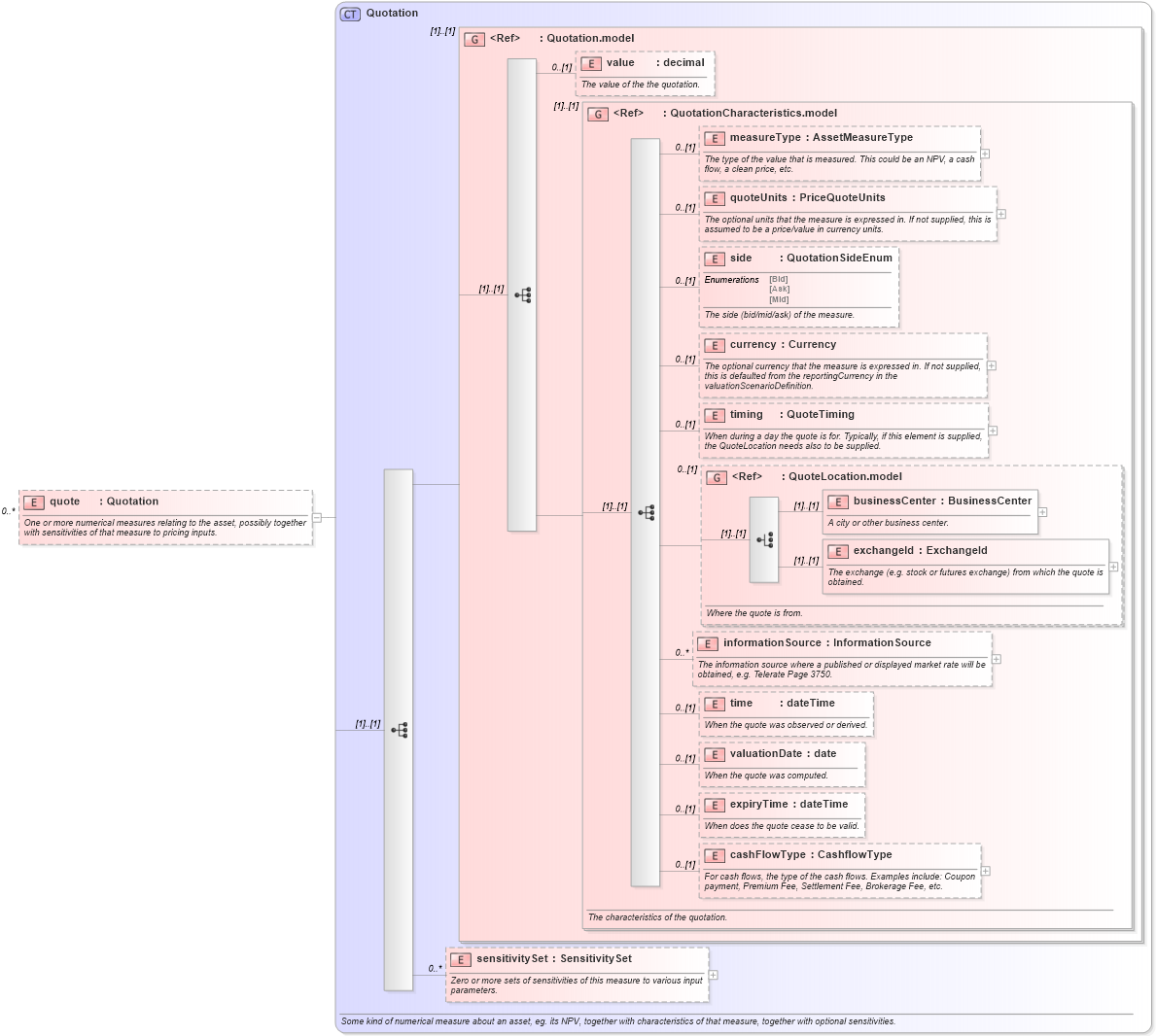Click the G icon of QuoteLocation.model group

click(x=718, y=476)
